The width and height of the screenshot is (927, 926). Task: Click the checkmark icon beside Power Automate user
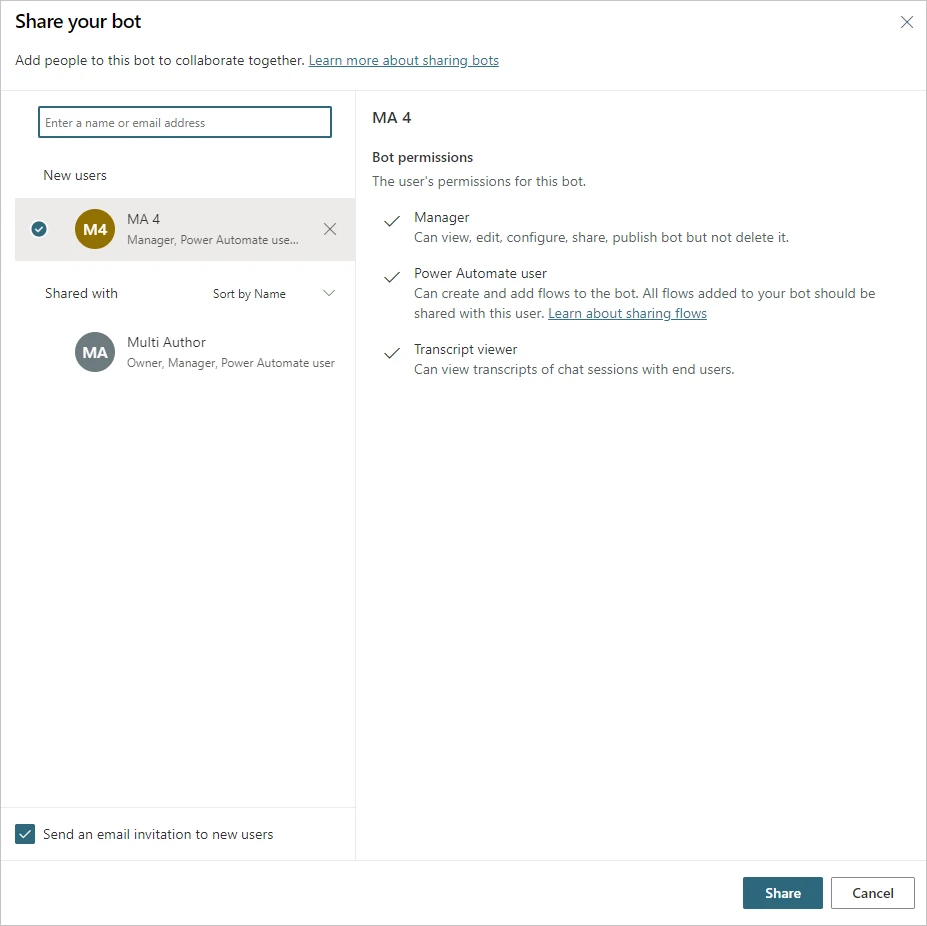click(391, 278)
